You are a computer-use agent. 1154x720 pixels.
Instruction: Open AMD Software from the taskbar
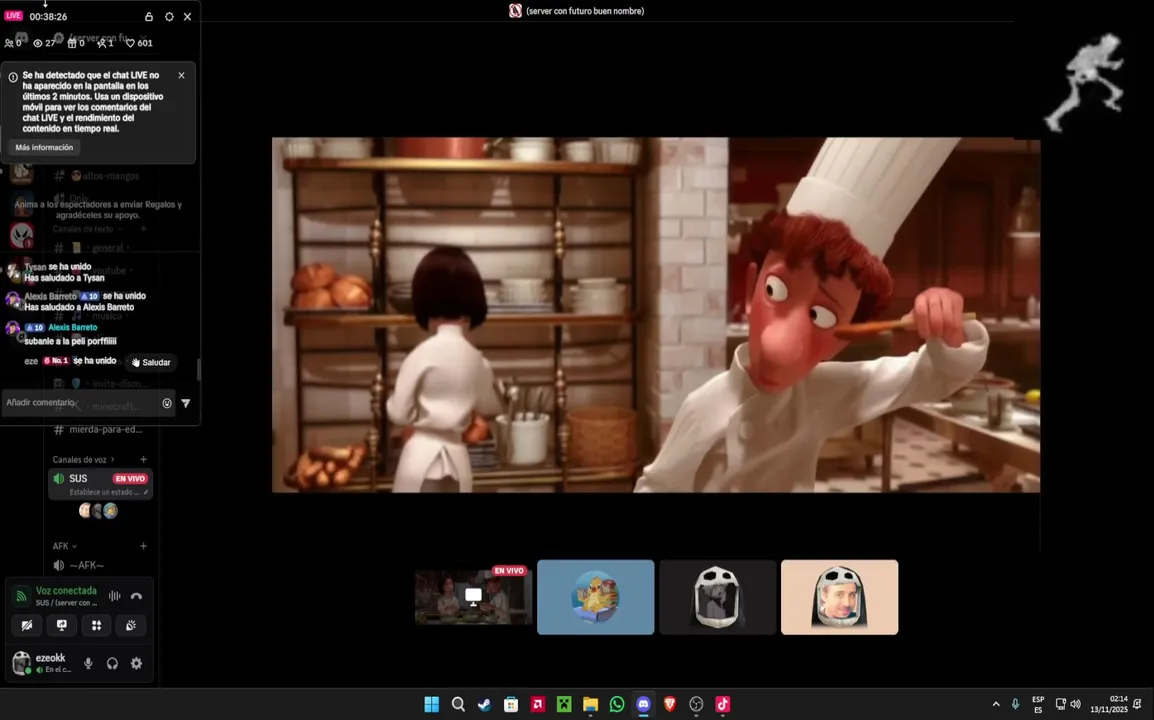point(538,705)
